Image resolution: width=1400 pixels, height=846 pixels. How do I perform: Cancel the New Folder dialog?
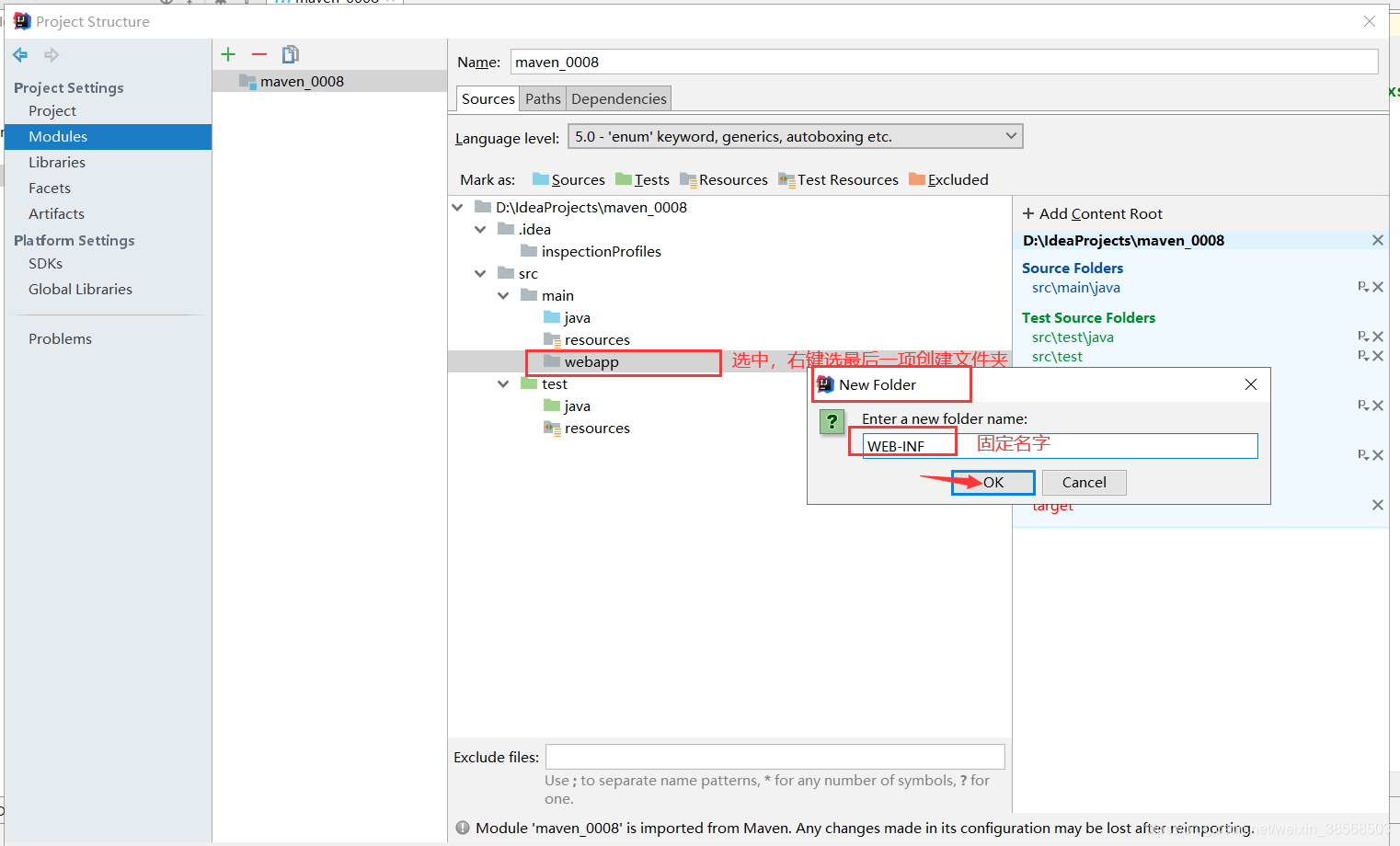(x=1084, y=483)
